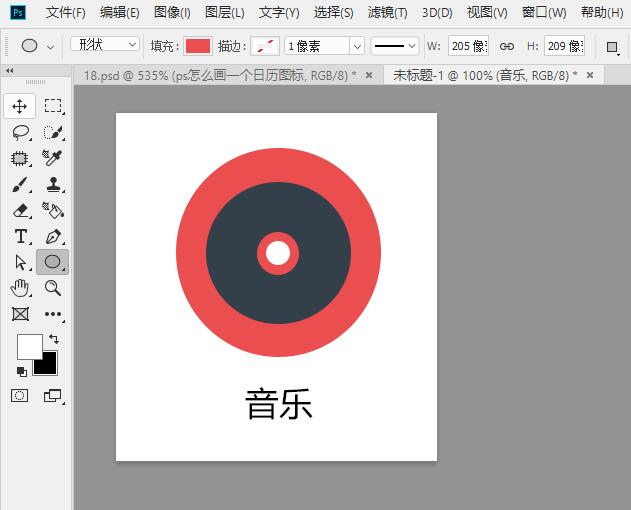631x510 pixels.
Task: Toggle width-height link constraint
Action: (506, 46)
